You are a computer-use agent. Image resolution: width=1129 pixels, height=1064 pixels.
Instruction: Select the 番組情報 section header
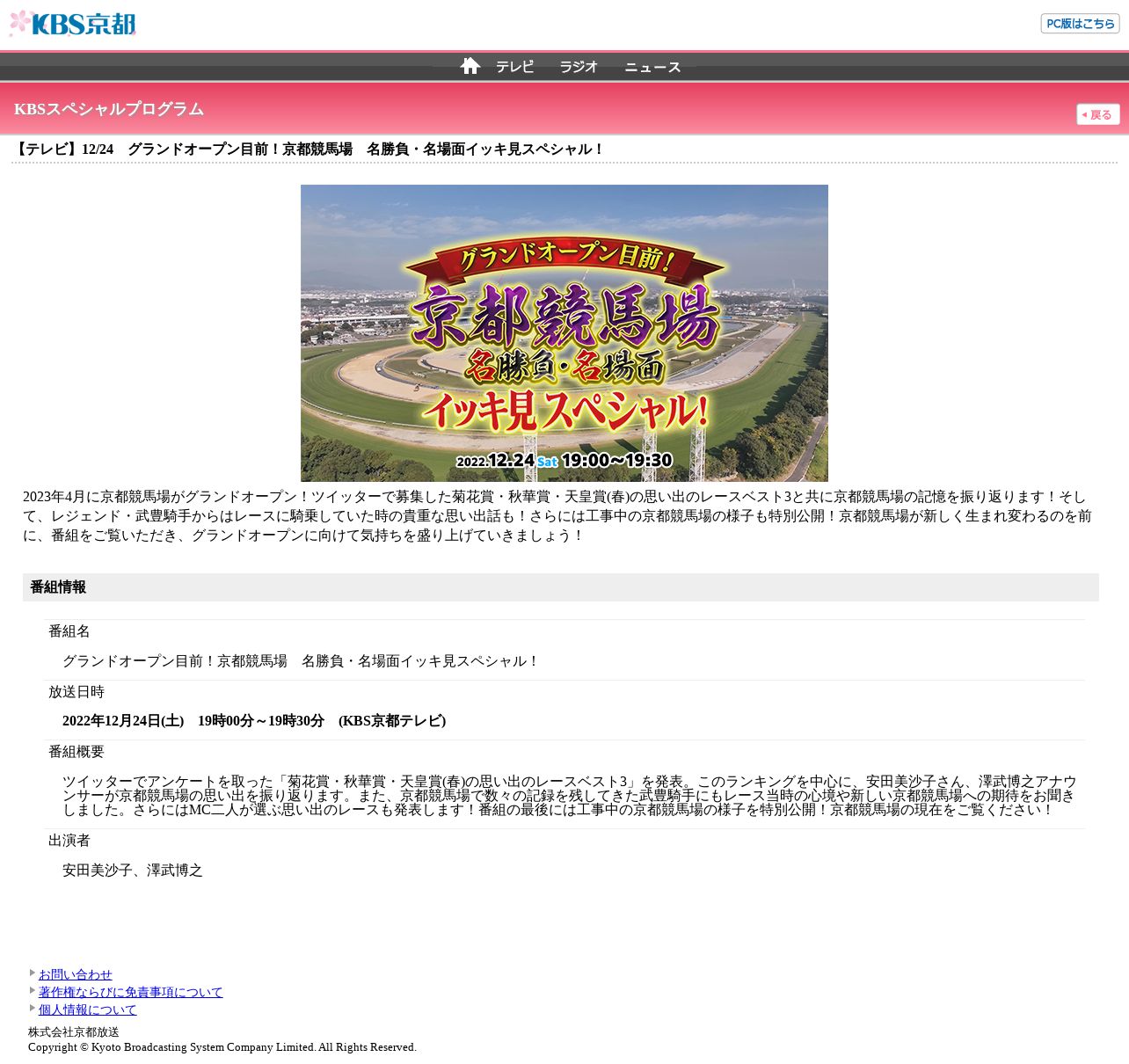(x=561, y=587)
